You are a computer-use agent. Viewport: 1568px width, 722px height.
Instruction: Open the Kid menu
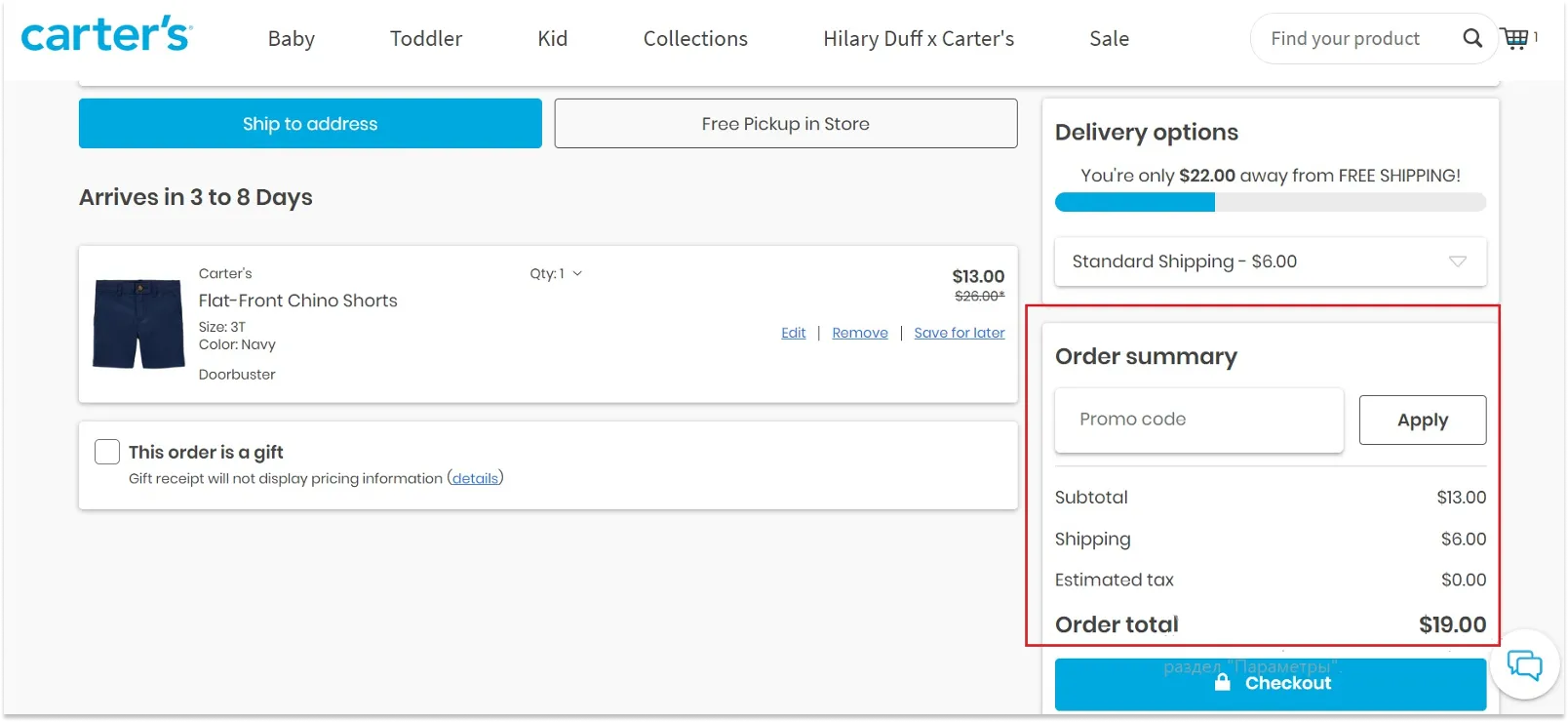(x=552, y=39)
